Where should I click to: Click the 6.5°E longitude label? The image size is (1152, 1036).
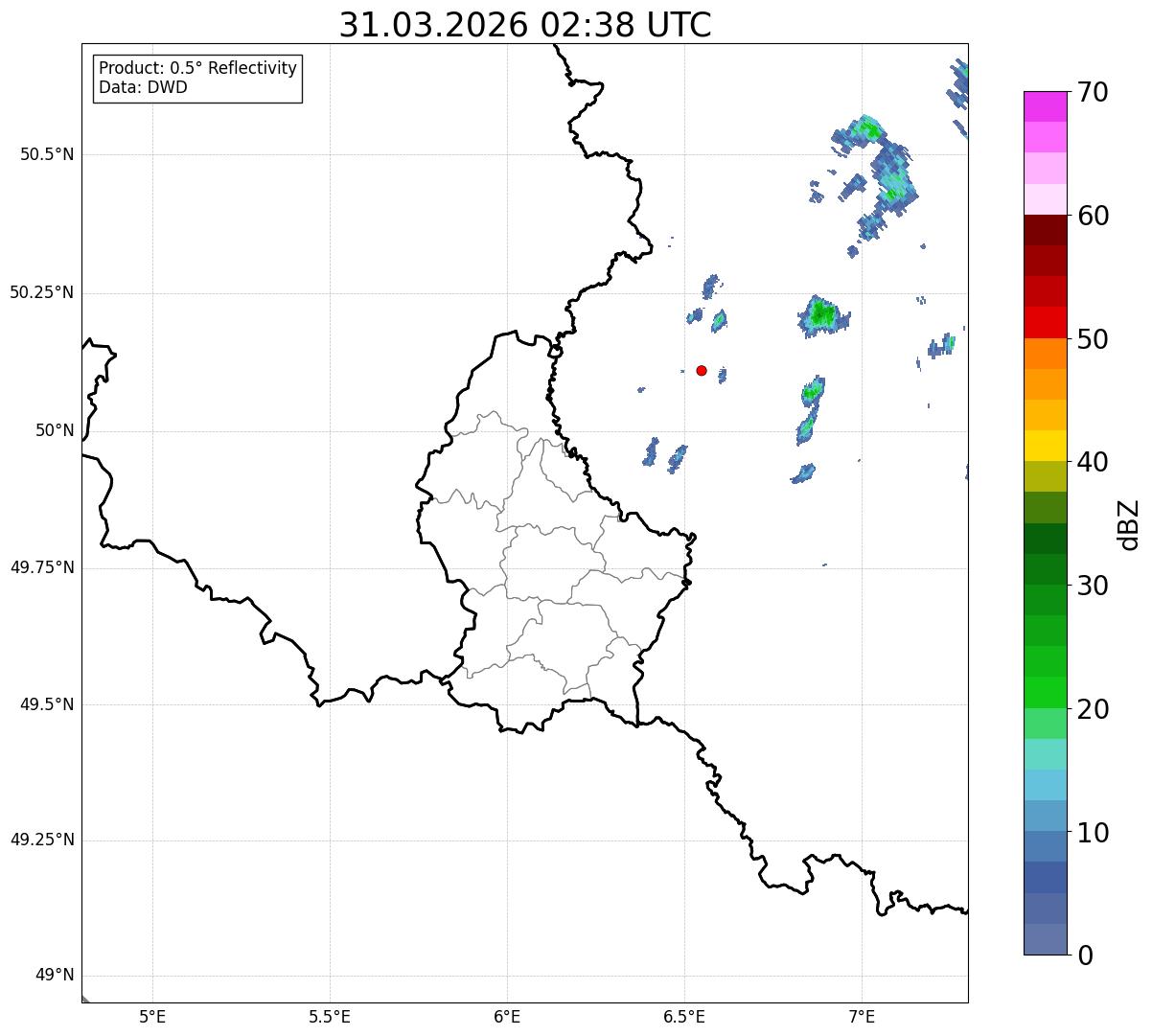pyautogui.click(x=684, y=1017)
